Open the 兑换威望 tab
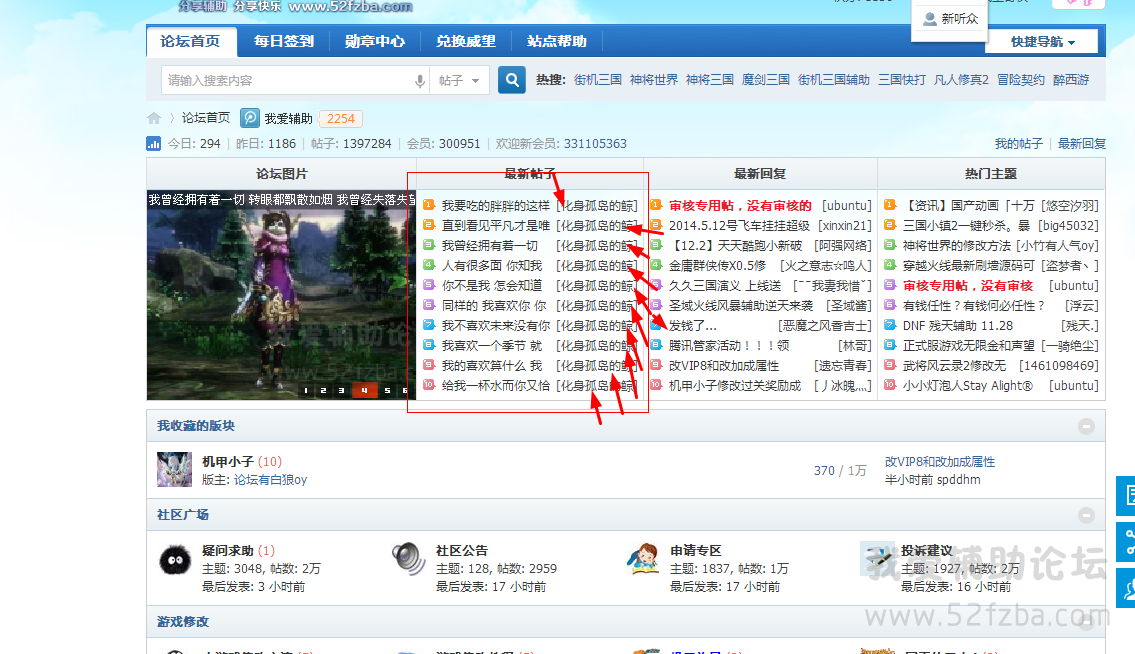 (x=465, y=41)
